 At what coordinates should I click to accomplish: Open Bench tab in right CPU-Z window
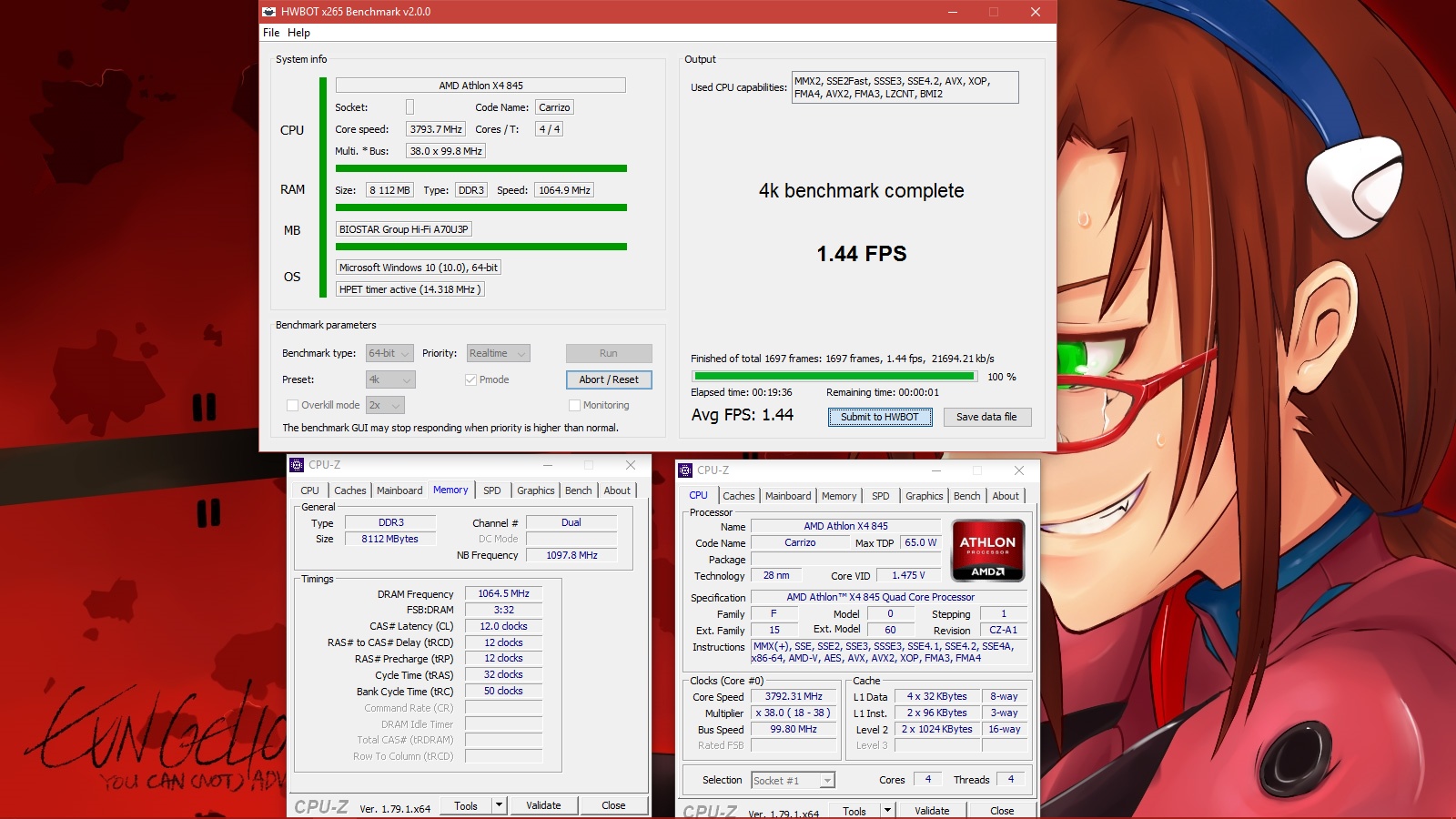(x=967, y=496)
